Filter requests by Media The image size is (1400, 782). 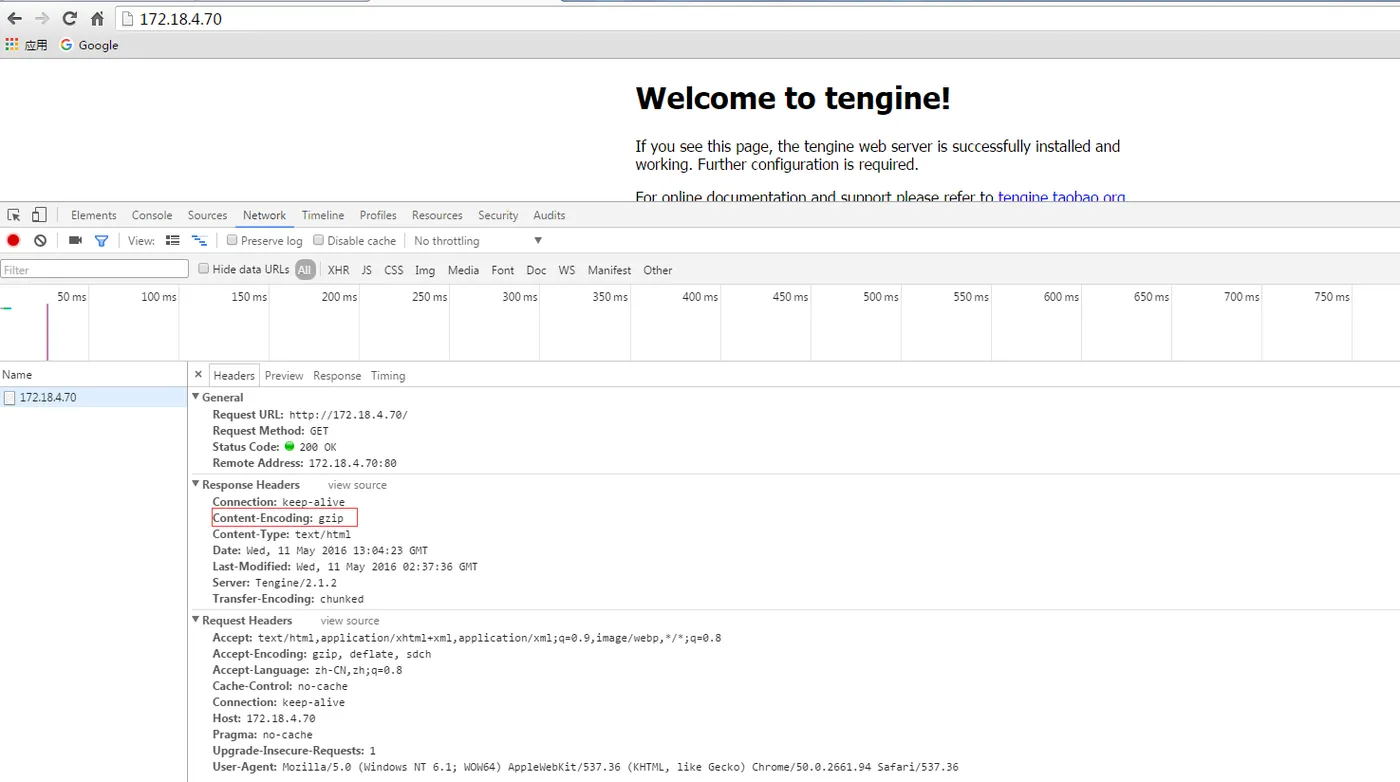point(463,270)
